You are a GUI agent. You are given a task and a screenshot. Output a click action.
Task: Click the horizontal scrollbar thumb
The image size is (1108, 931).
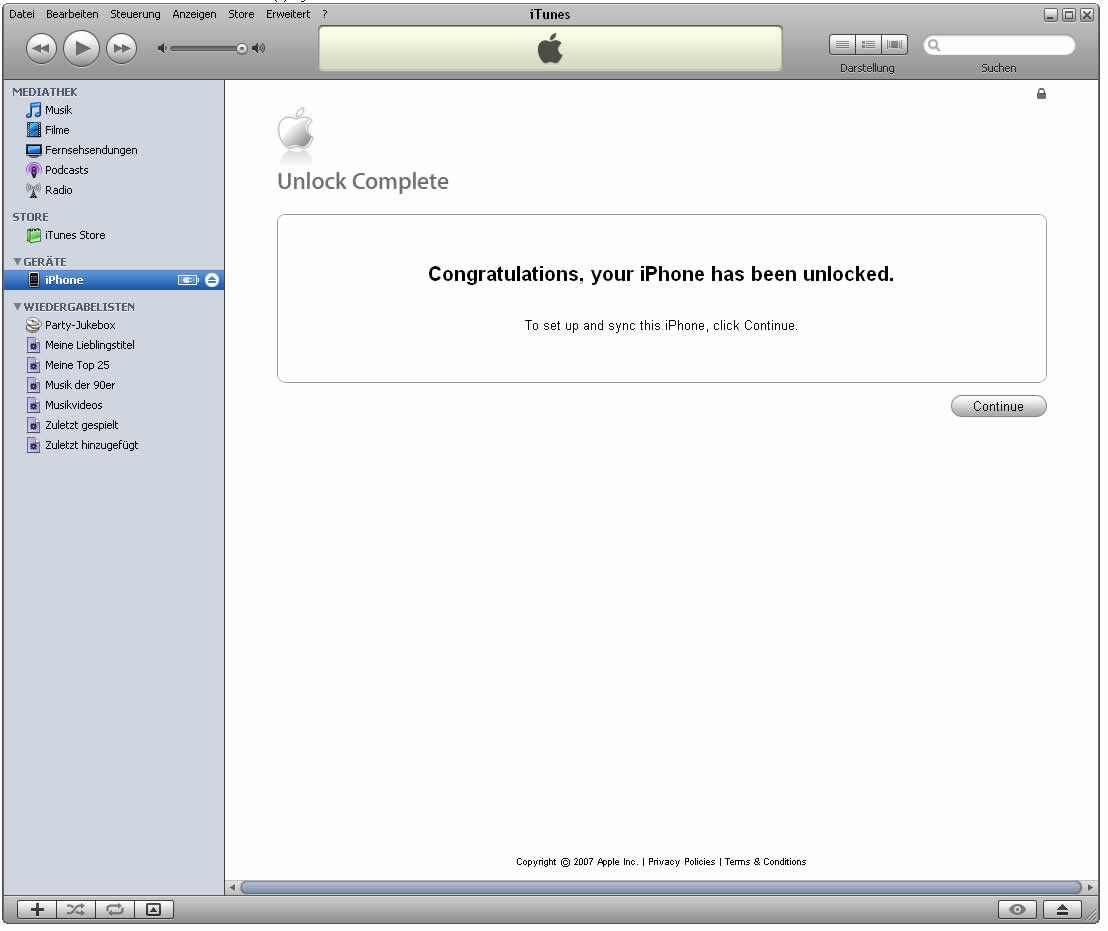(661, 887)
